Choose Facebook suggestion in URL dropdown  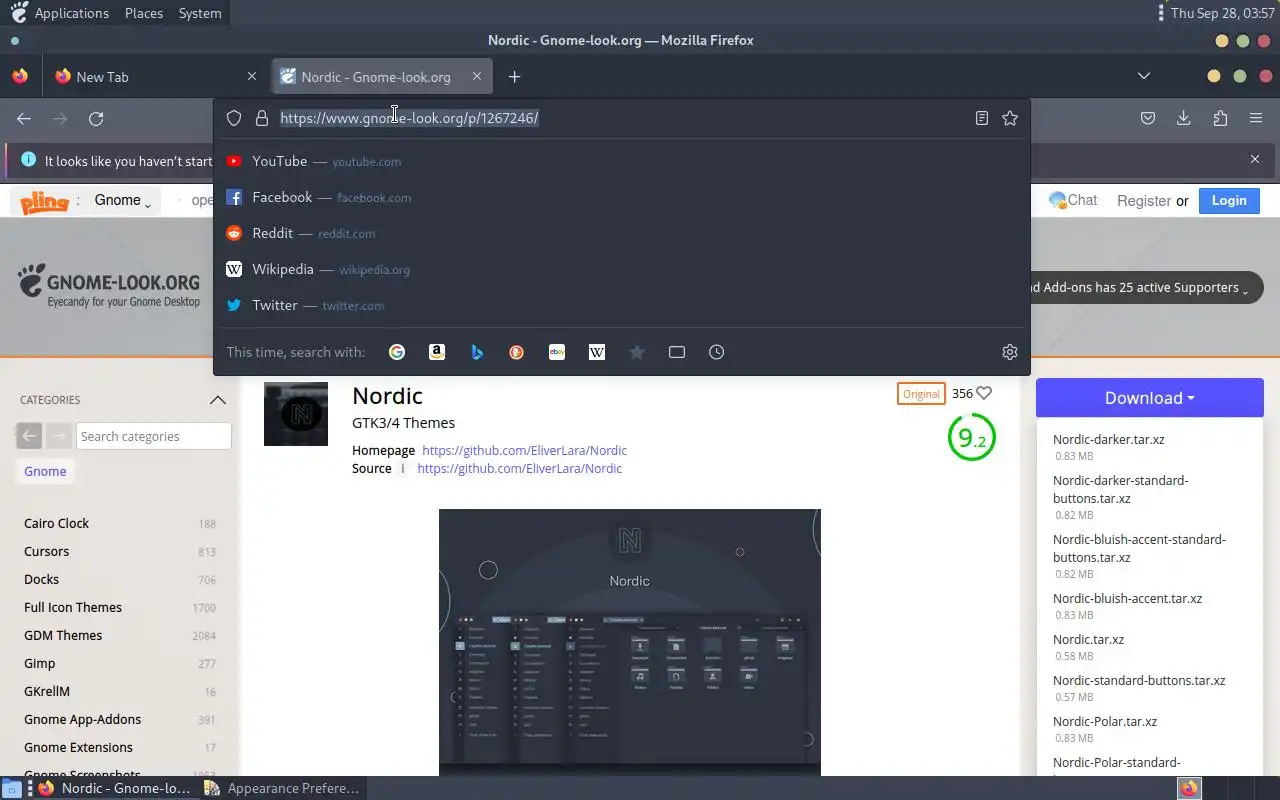622,197
